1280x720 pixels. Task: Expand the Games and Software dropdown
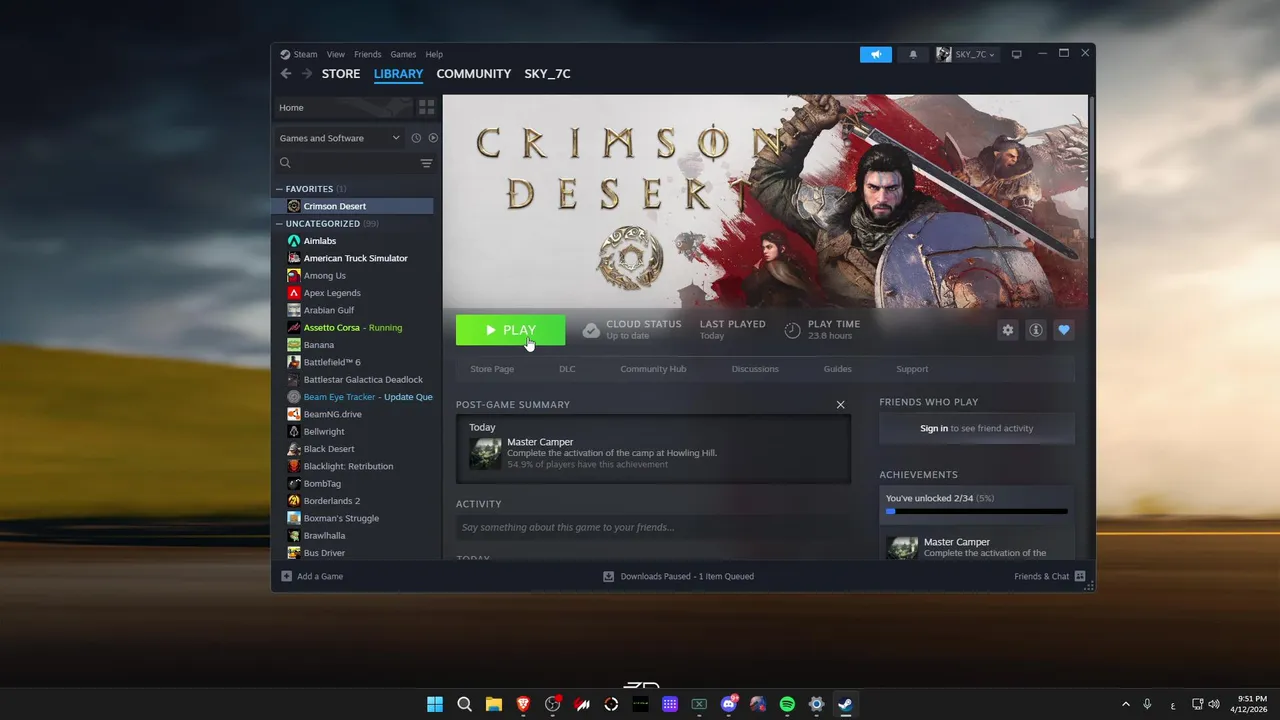pyautogui.click(x=338, y=138)
